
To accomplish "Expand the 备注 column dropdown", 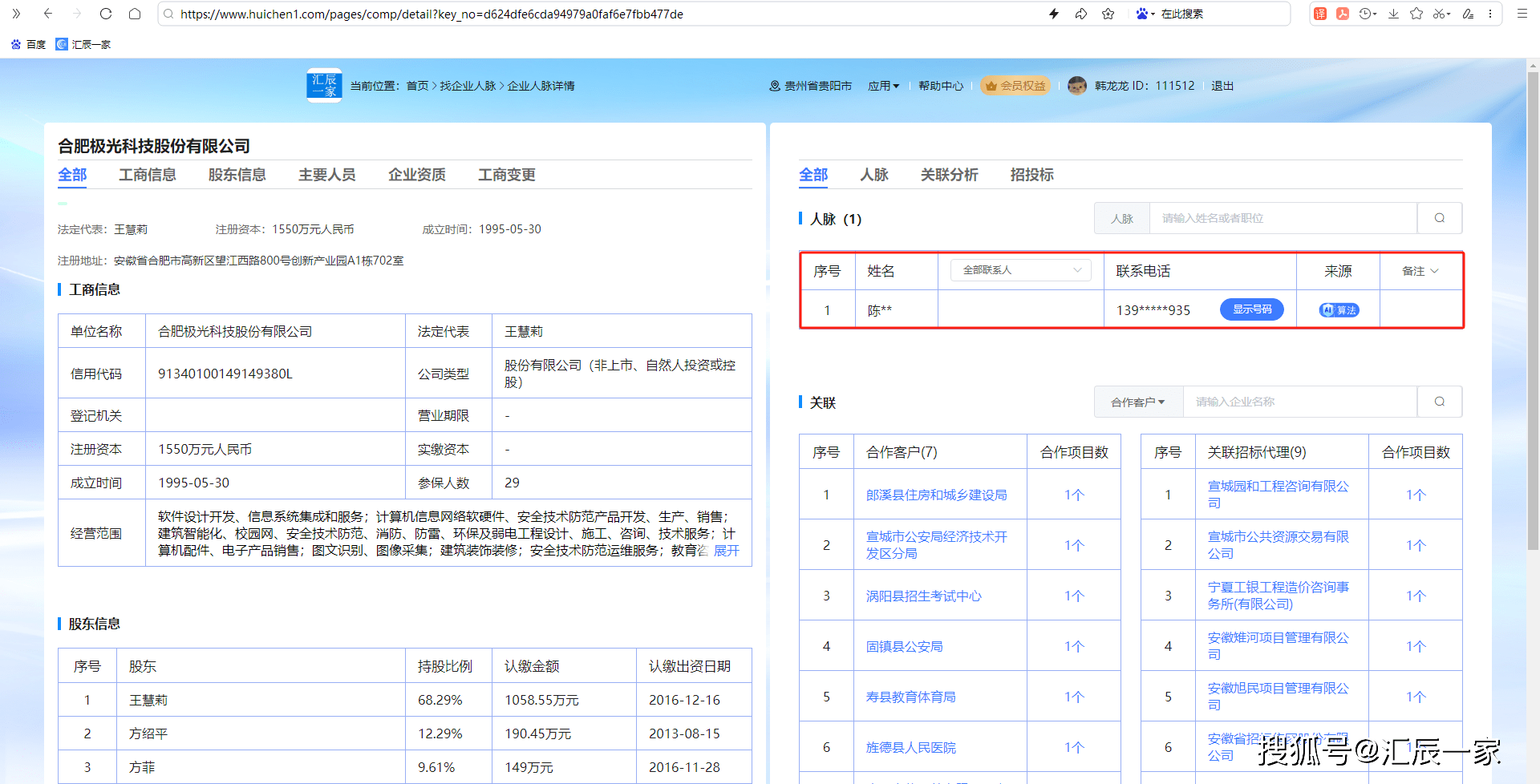I will (1420, 271).
